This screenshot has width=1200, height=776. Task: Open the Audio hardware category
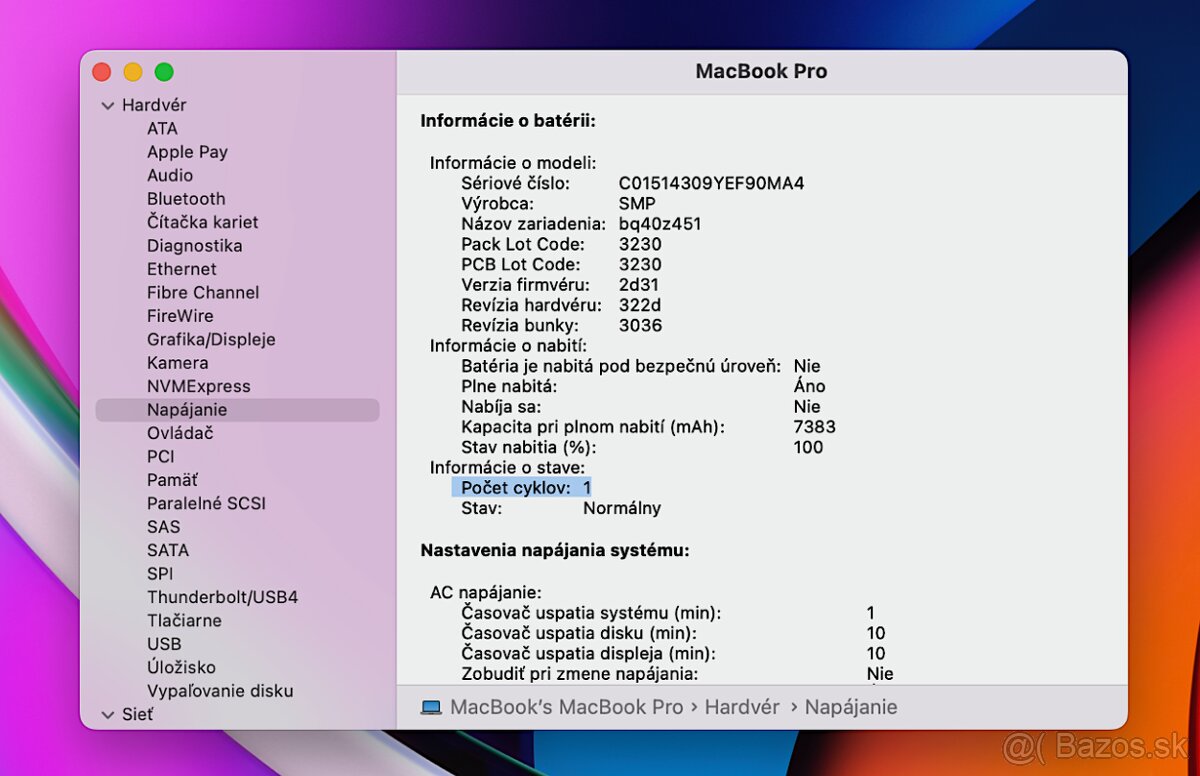pyautogui.click(x=170, y=175)
